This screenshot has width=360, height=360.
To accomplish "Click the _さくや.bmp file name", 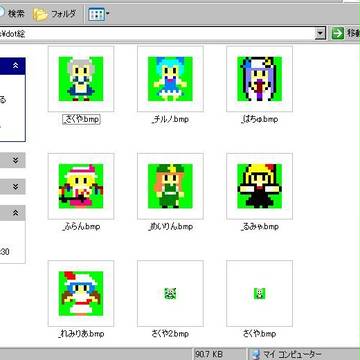I will (x=81, y=119).
